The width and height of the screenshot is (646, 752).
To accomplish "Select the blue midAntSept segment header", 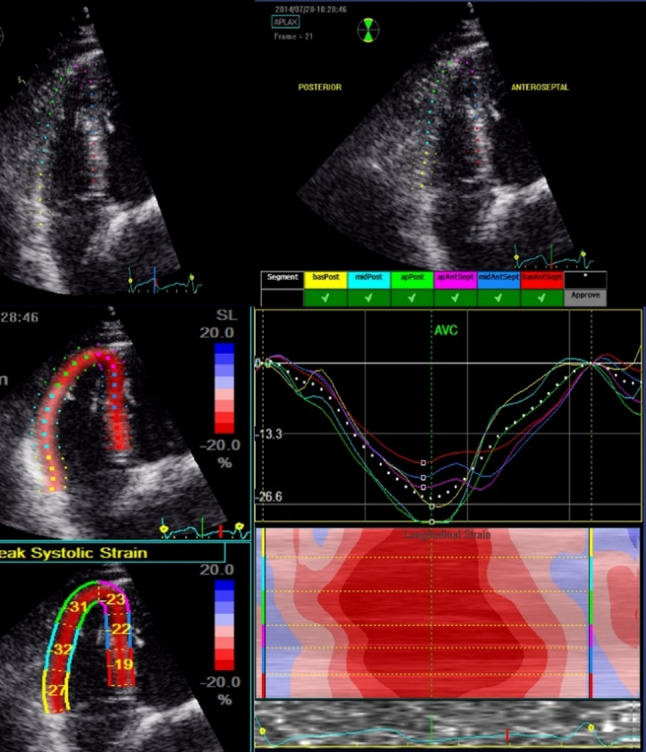I will click(498, 280).
